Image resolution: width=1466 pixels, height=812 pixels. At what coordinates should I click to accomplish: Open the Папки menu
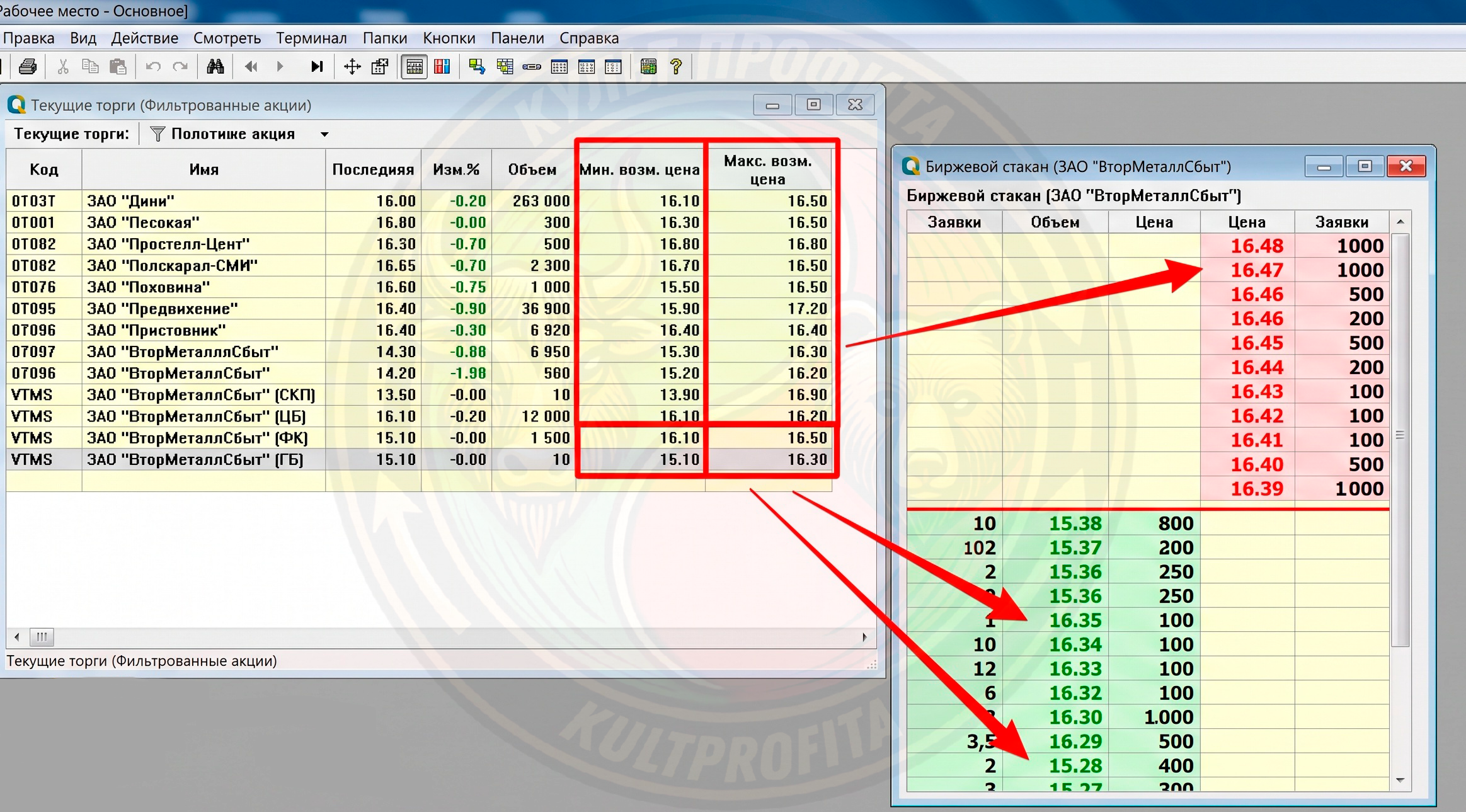coord(385,38)
